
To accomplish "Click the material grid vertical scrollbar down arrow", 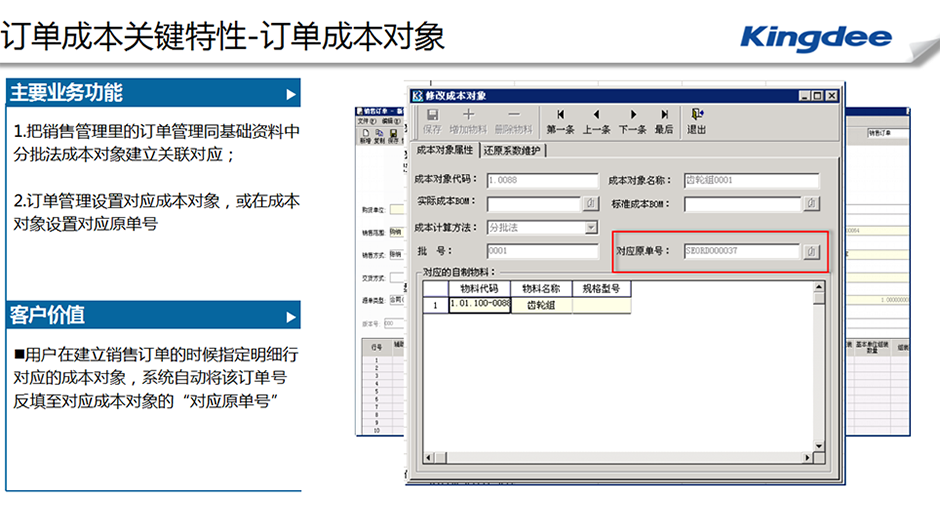I will coord(819,445).
